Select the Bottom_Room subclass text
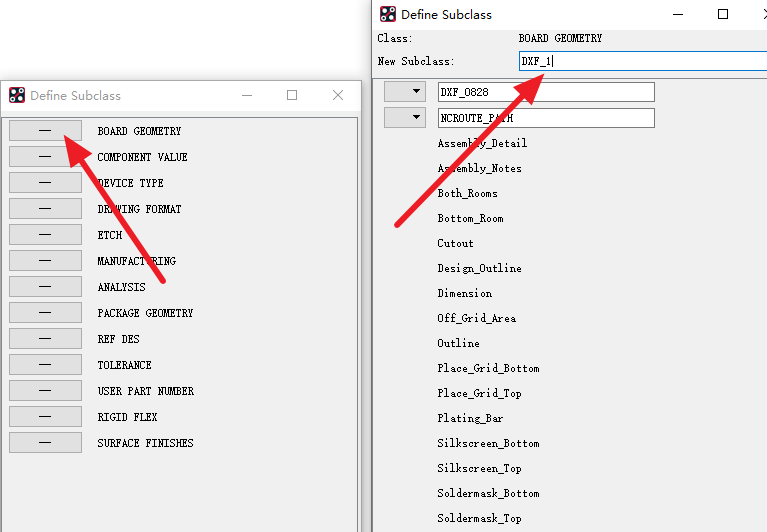This screenshot has width=767, height=532. [471, 218]
